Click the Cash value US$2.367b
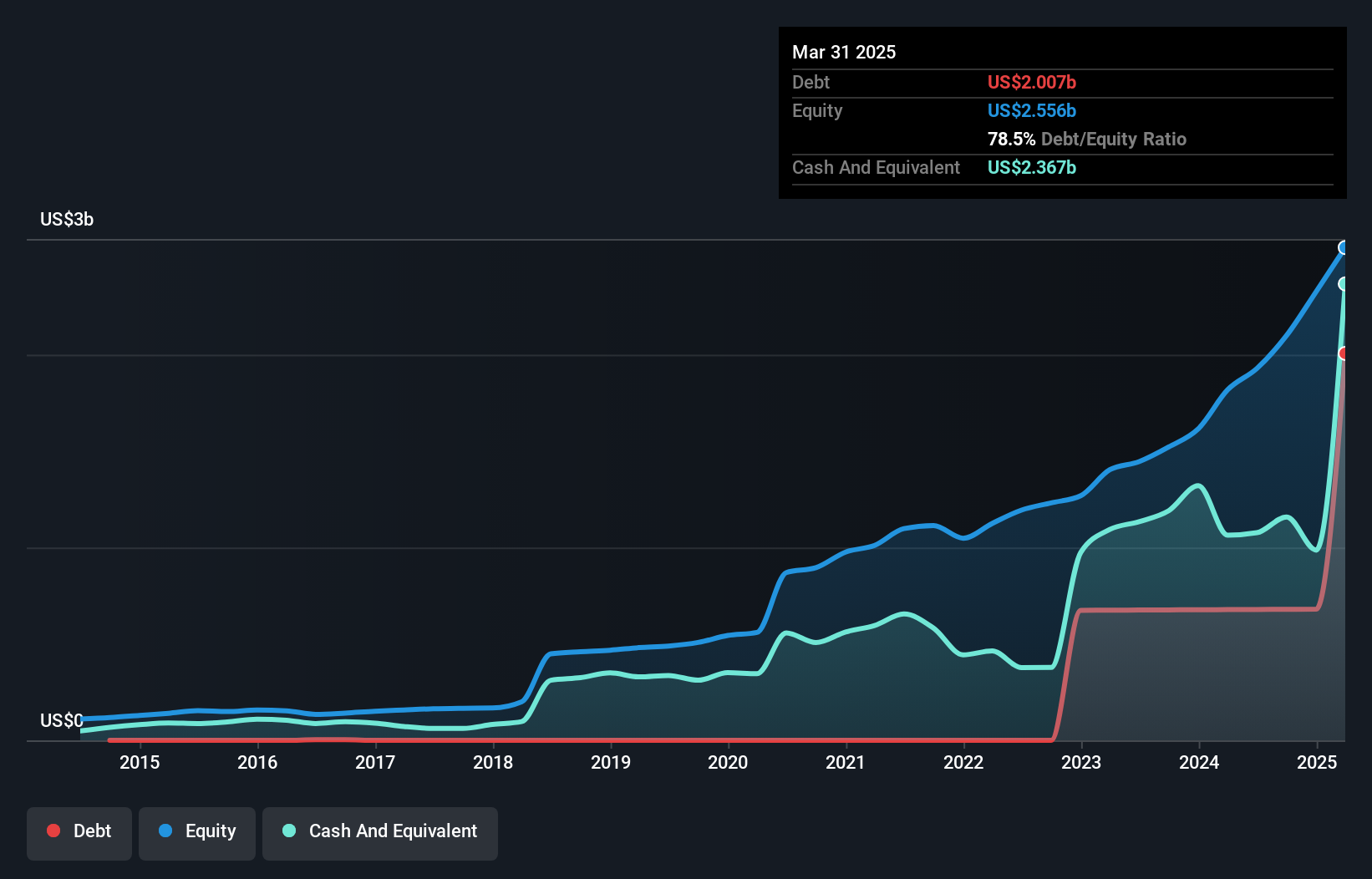The image size is (1372, 879). pyautogui.click(x=1032, y=167)
